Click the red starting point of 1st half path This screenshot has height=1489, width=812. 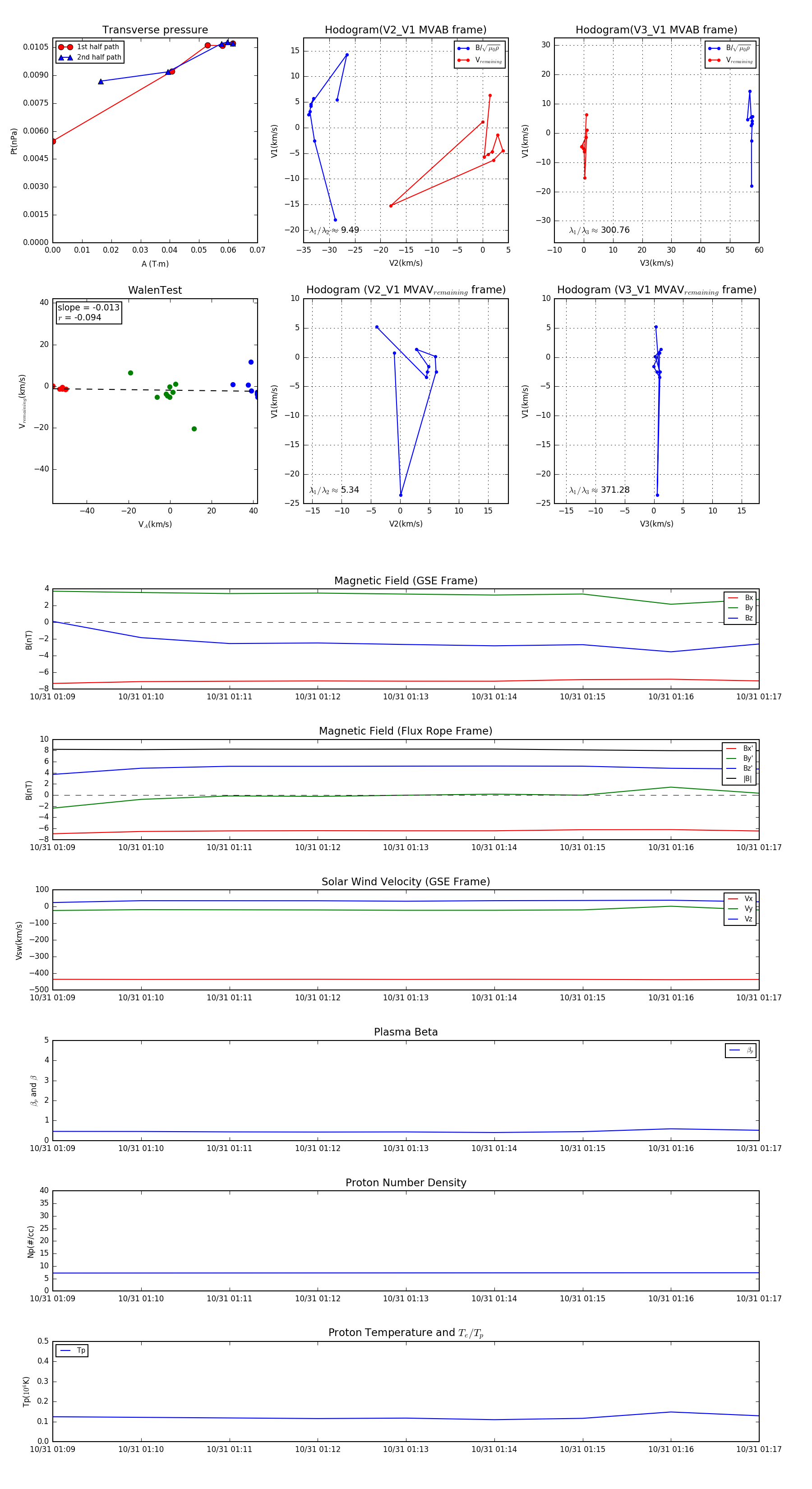[53, 141]
